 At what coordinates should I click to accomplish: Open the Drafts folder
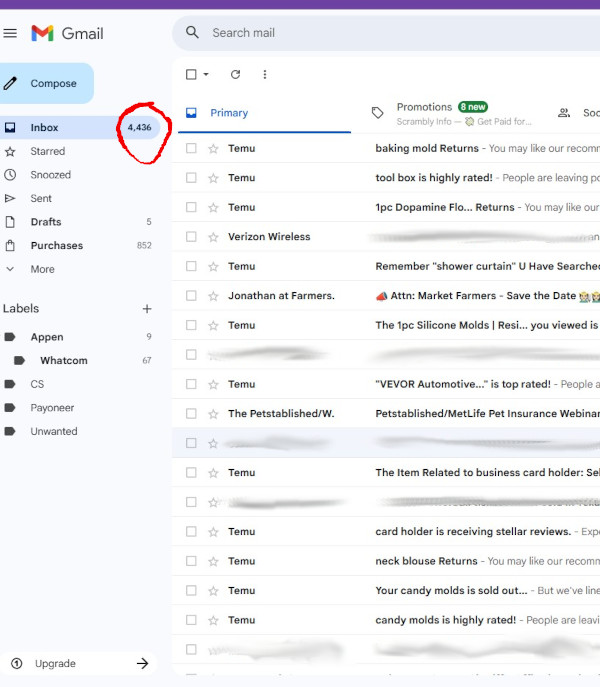[x=46, y=222]
